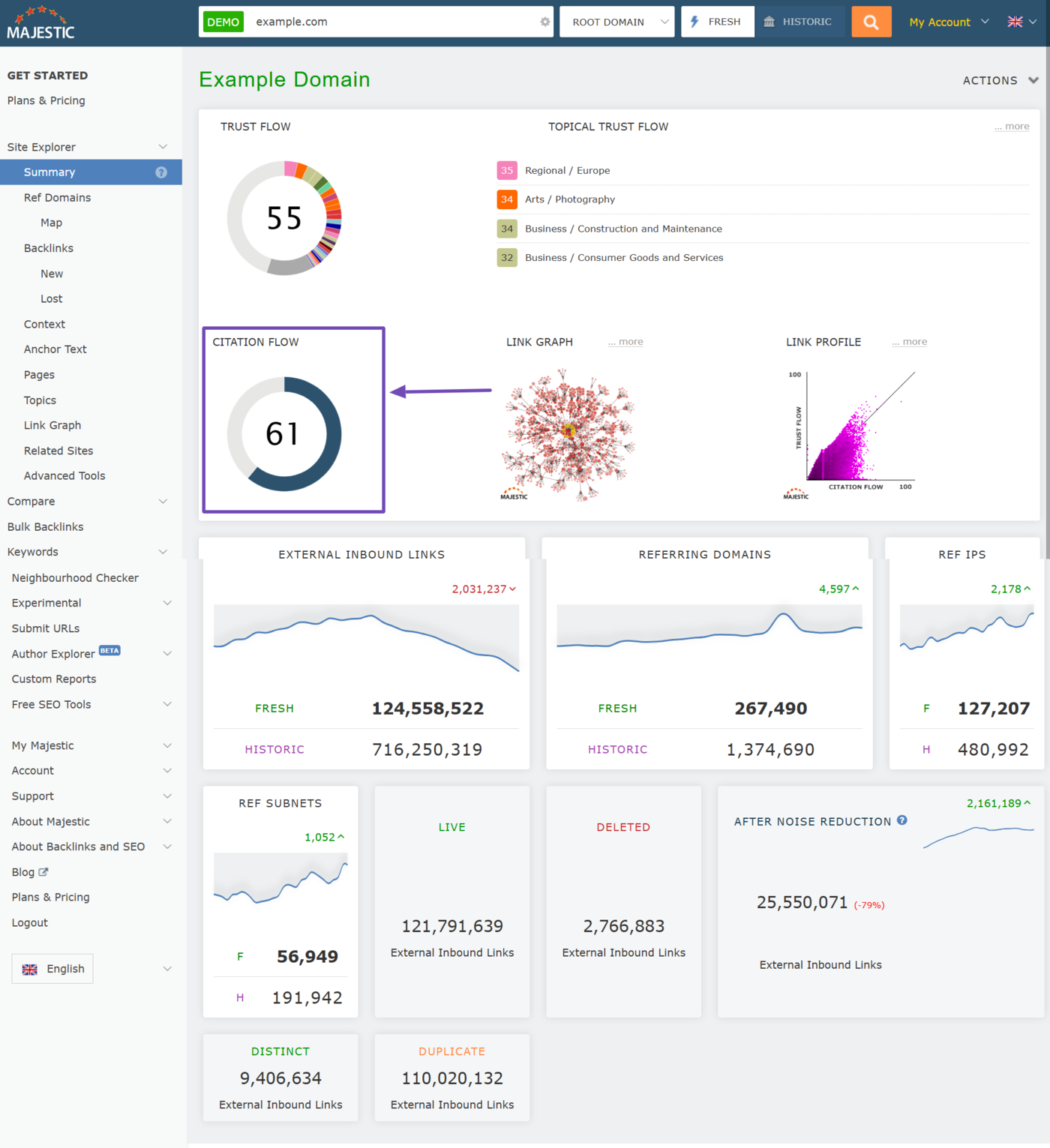Click the 32 Consumer Goods and Services badge

[507, 258]
